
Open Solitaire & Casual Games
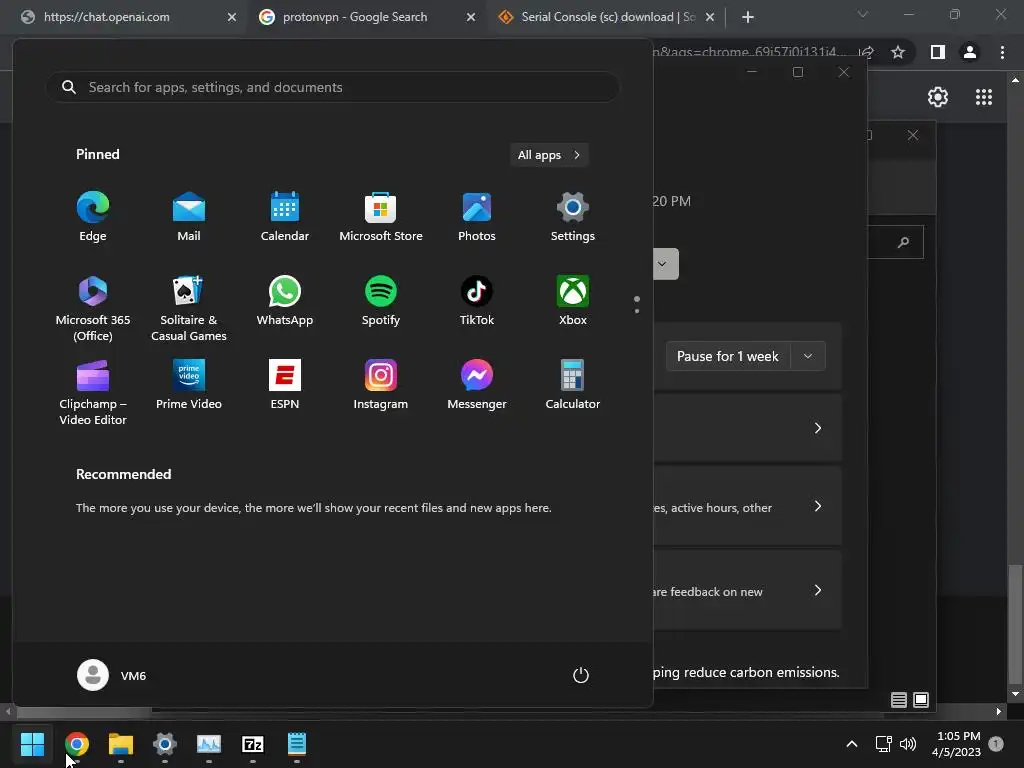point(189,308)
